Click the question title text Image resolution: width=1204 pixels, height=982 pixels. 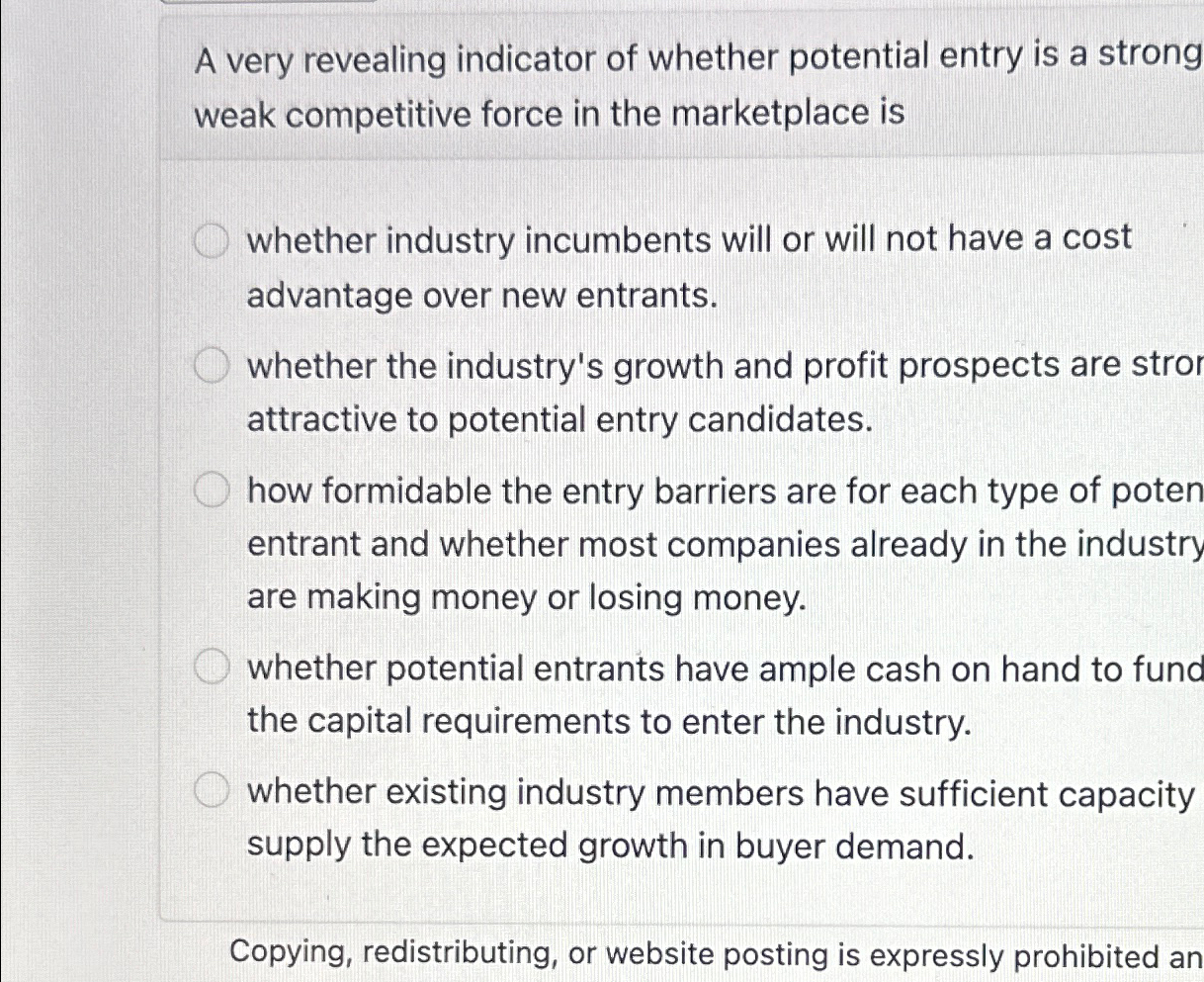point(593,87)
